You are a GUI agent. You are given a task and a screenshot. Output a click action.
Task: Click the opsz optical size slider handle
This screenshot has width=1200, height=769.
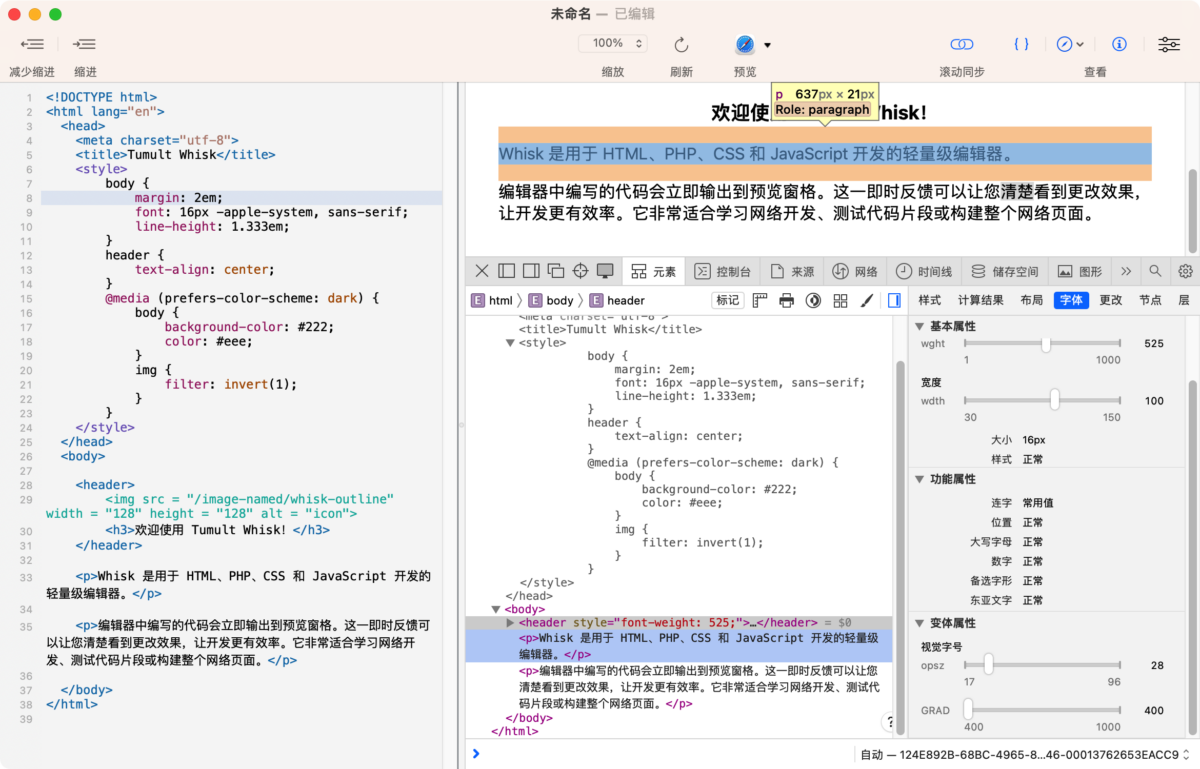(x=988, y=665)
